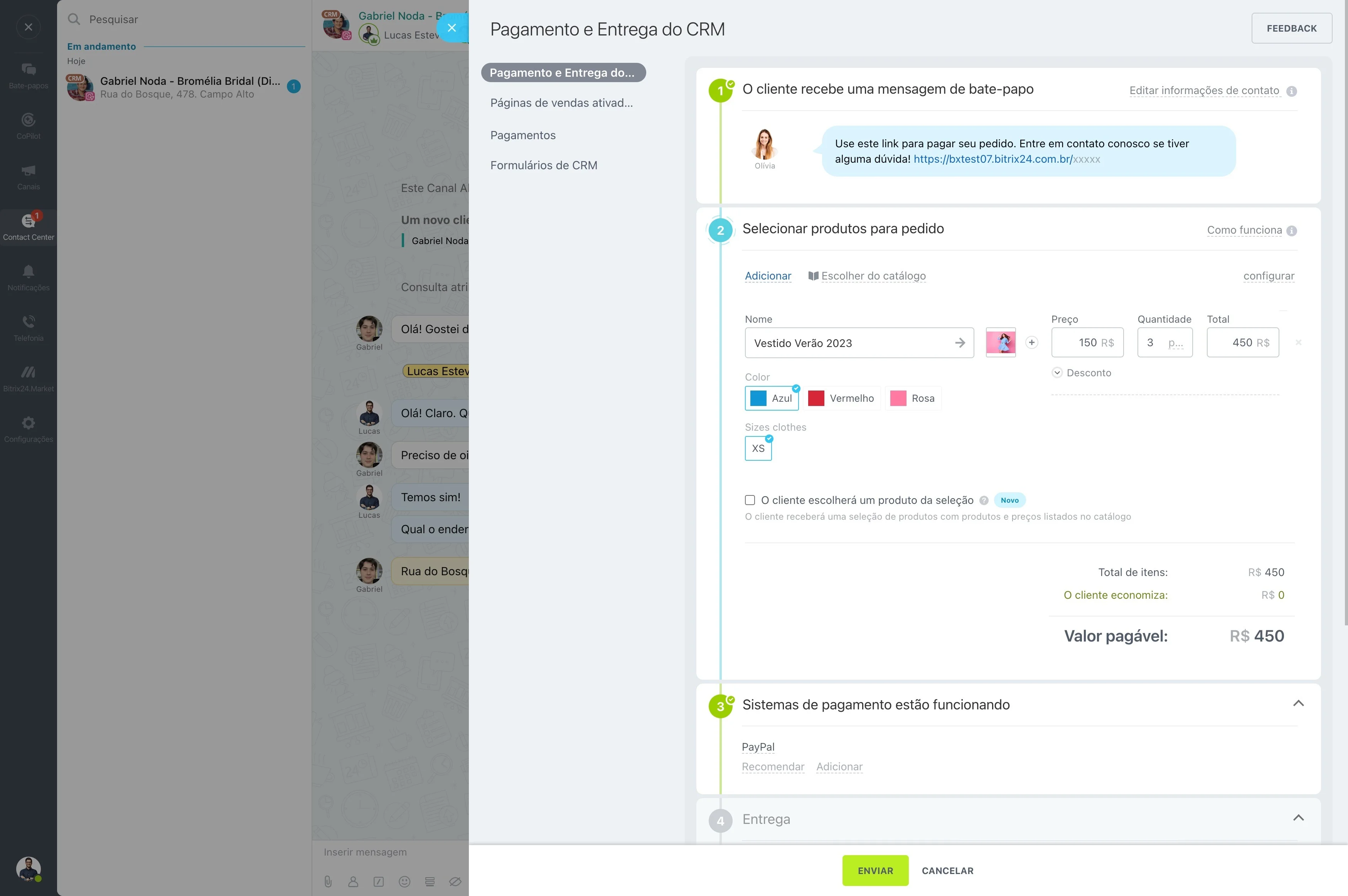Image resolution: width=1348 pixels, height=896 pixels.
Task: Expand the Desconto section
Action: tap(1081, 372)
